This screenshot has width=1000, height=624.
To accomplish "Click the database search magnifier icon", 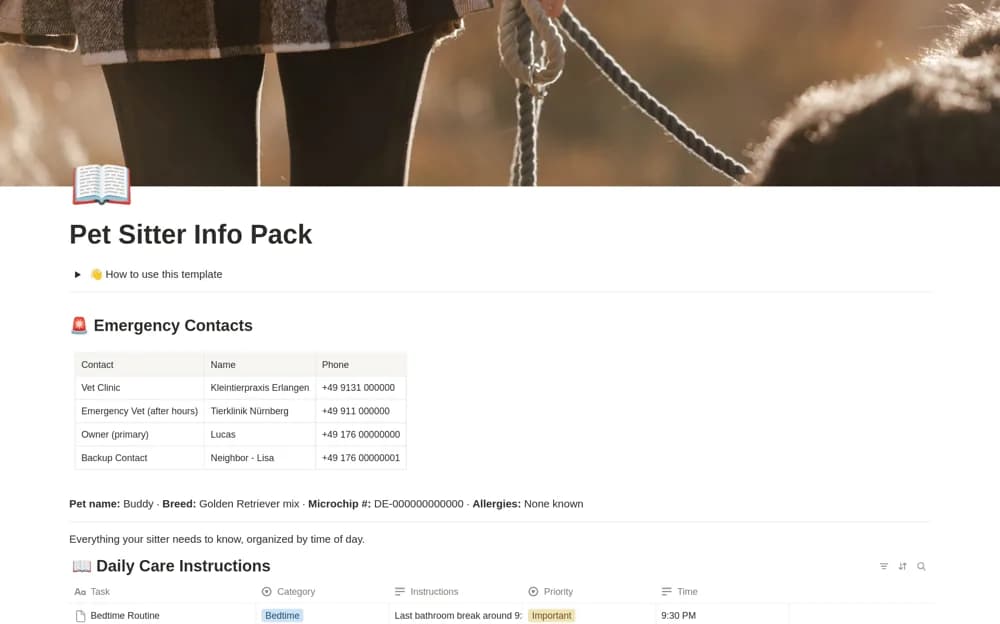I will (921, 566).
